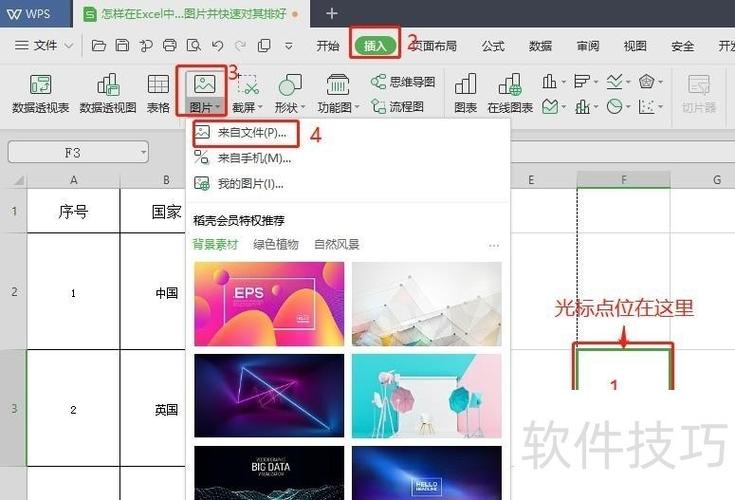Image resolution: width=735 pixels, height=500 pixels.
Task: Open the Name Box dropdown arrow
Action: 143,153
